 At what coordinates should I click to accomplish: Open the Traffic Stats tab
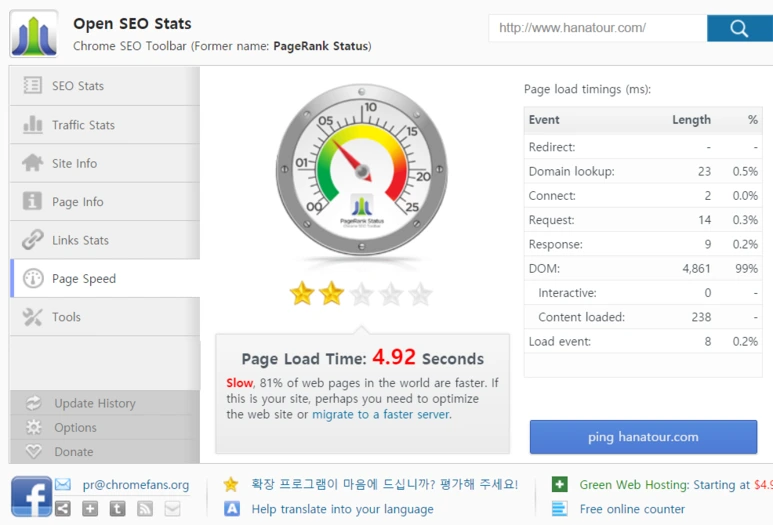[105, 125]
